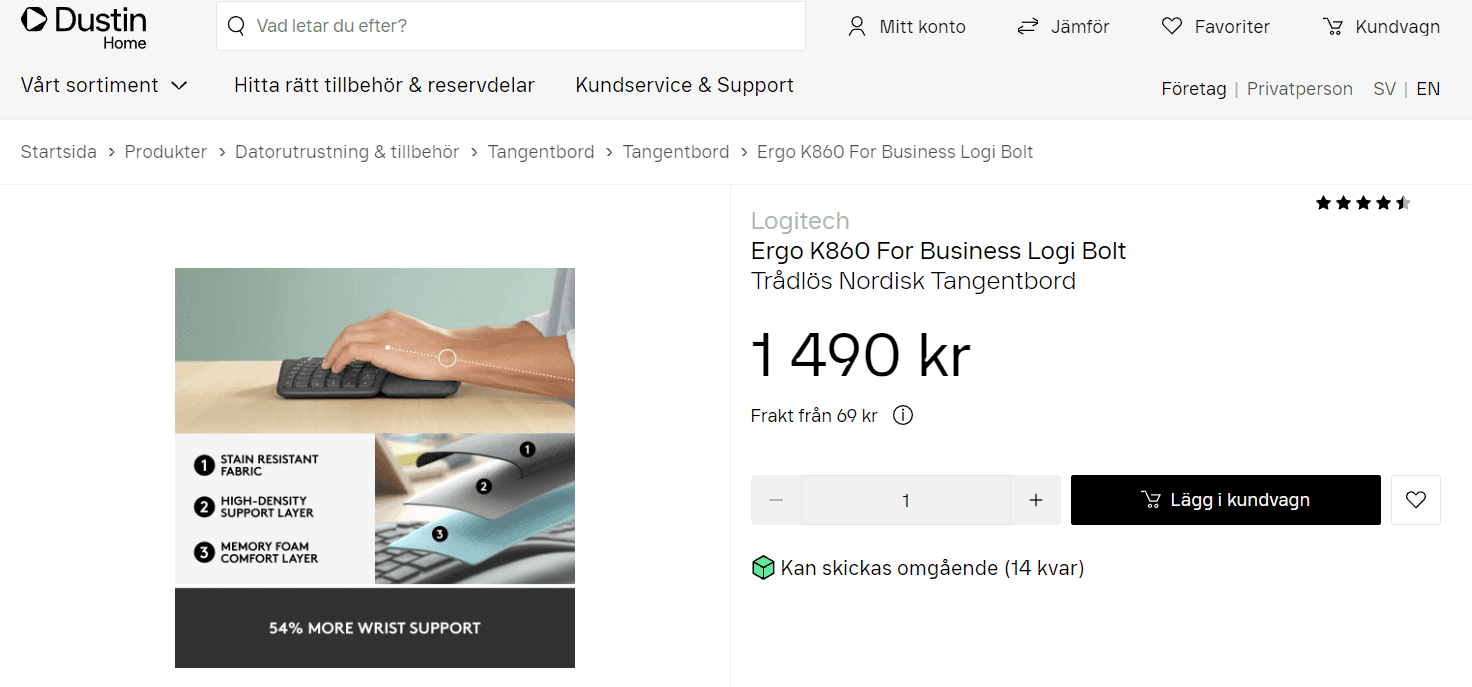This screenshot has height=687, width=1472.
Task: Expand the Vårt sortiment dropdown
Action: click(104, 85)
